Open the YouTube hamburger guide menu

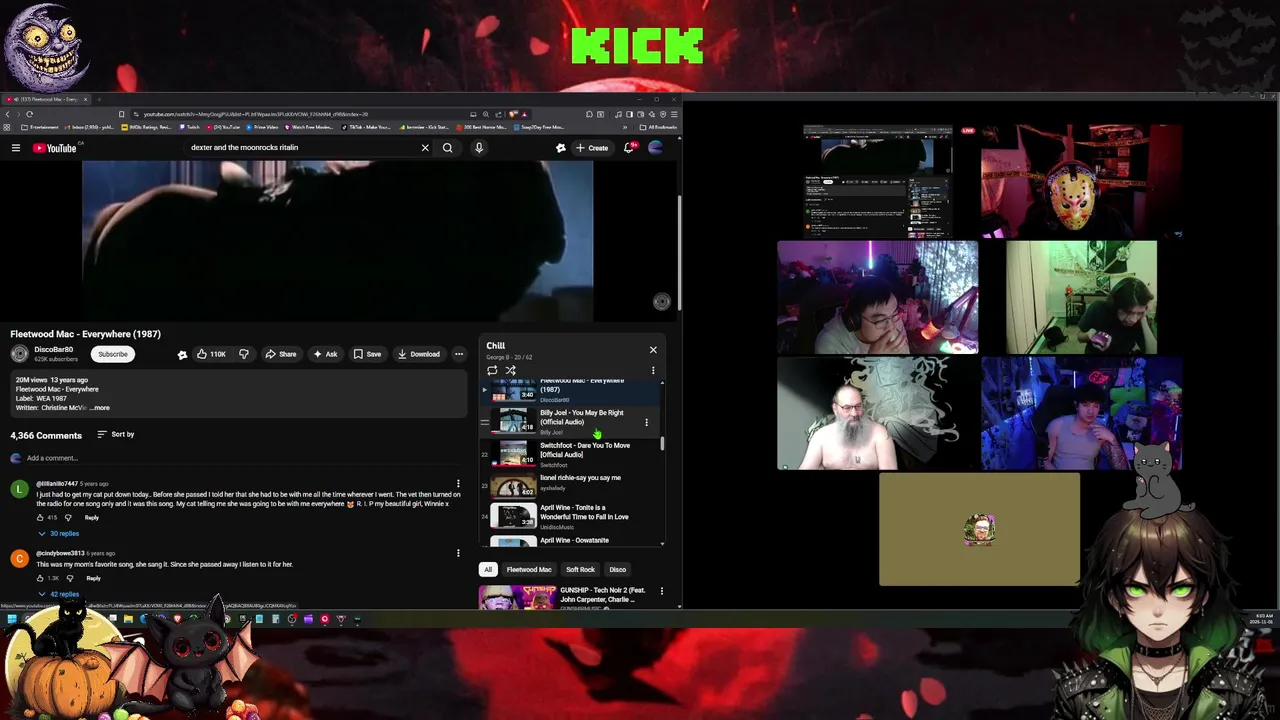[15, 148]
